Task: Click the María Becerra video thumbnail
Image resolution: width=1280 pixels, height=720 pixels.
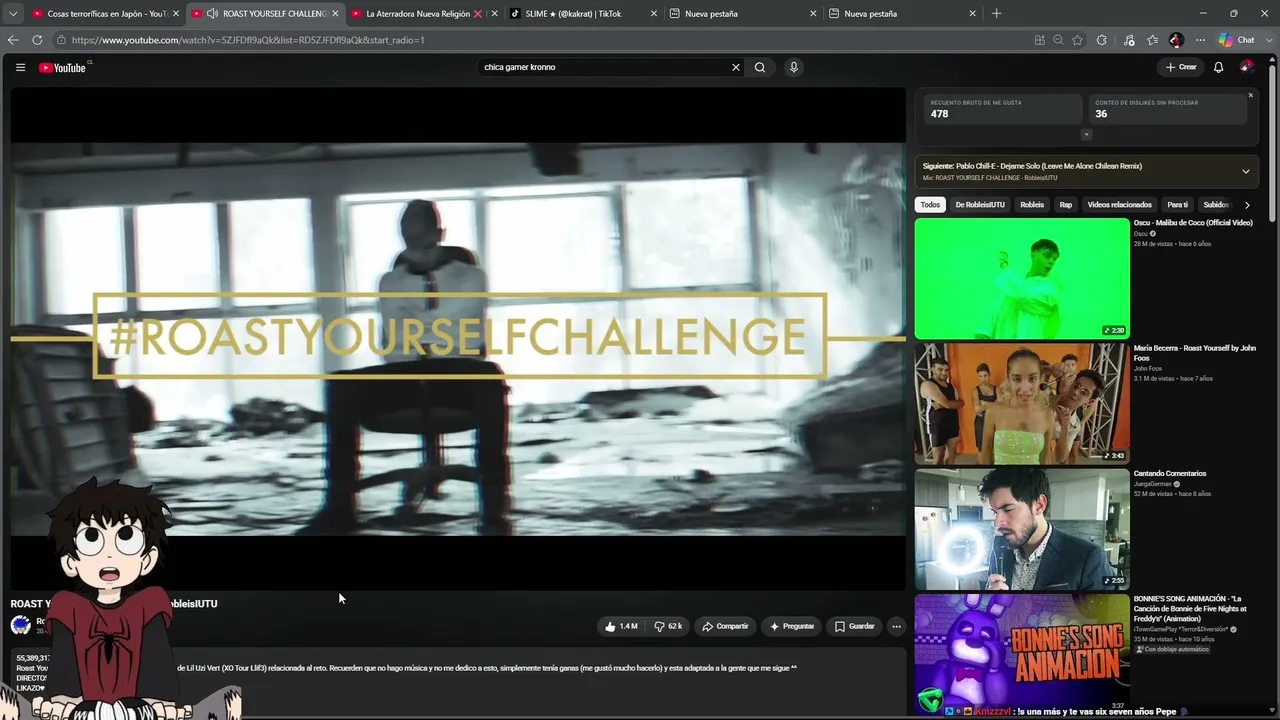Action: click(x=1022, y=404)
